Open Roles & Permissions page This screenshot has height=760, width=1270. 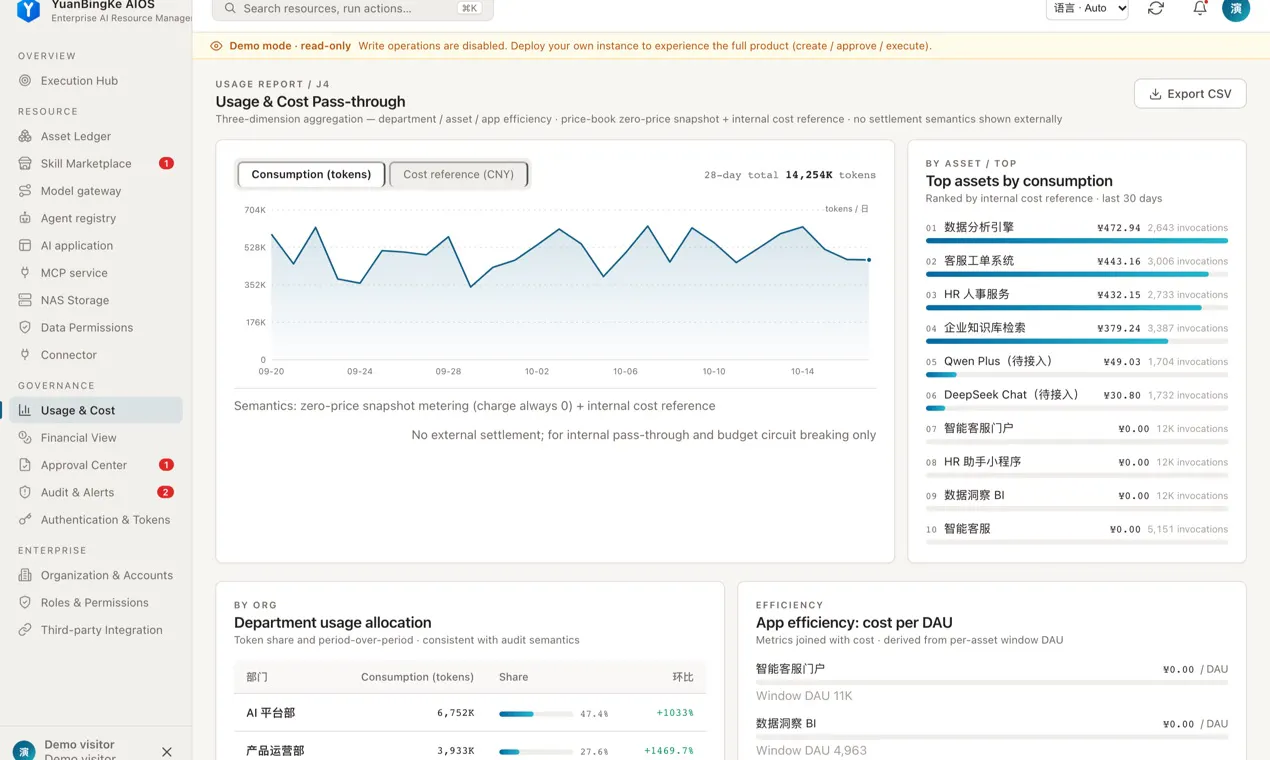pyautogui.click(x=96, y=602)
